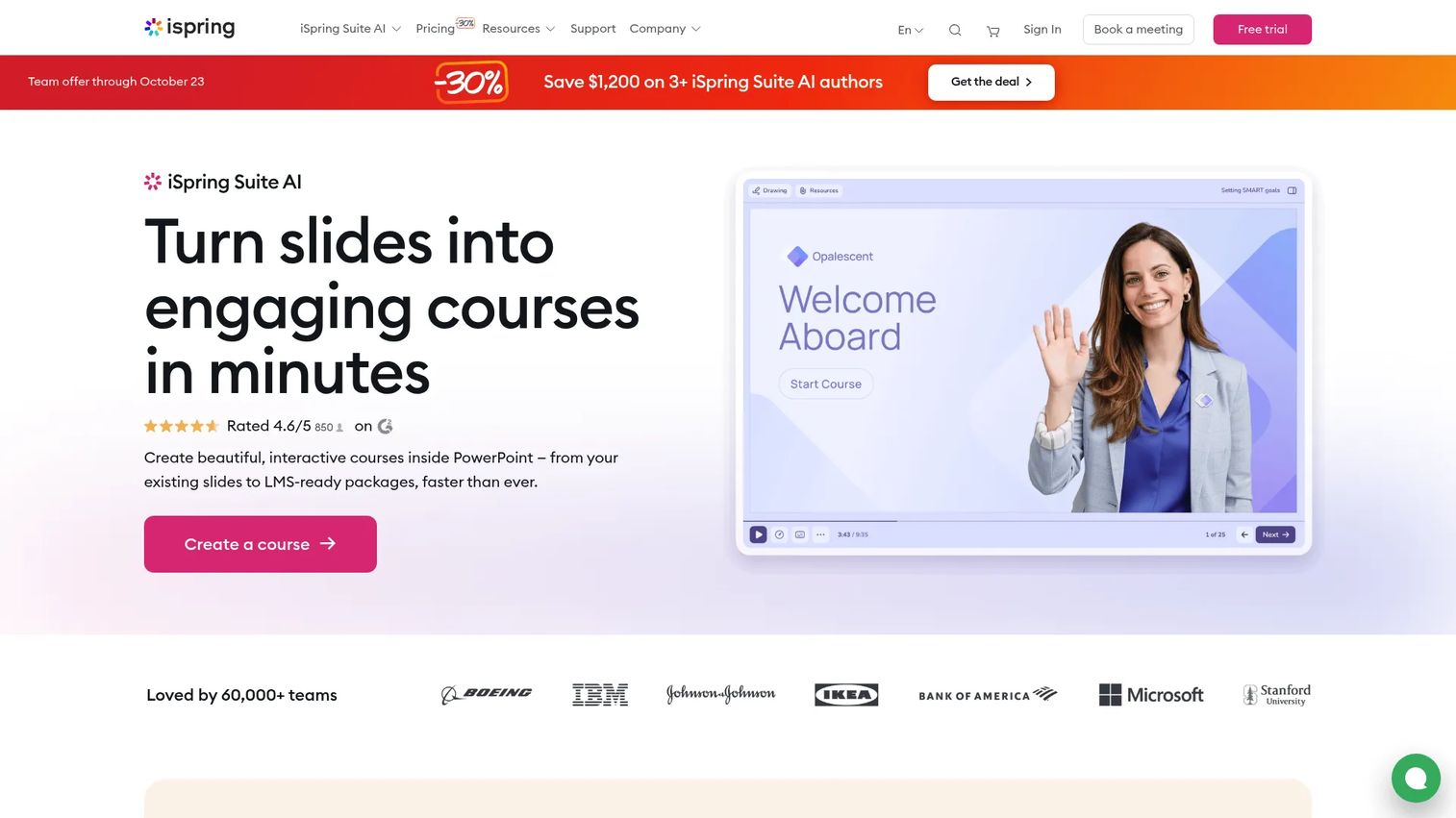The width and height of the screenshot is (1456, 818).
Task: Click 'Save $1,200 on 3+ iSpring Suite AI authors'
Action: (714, 82)
